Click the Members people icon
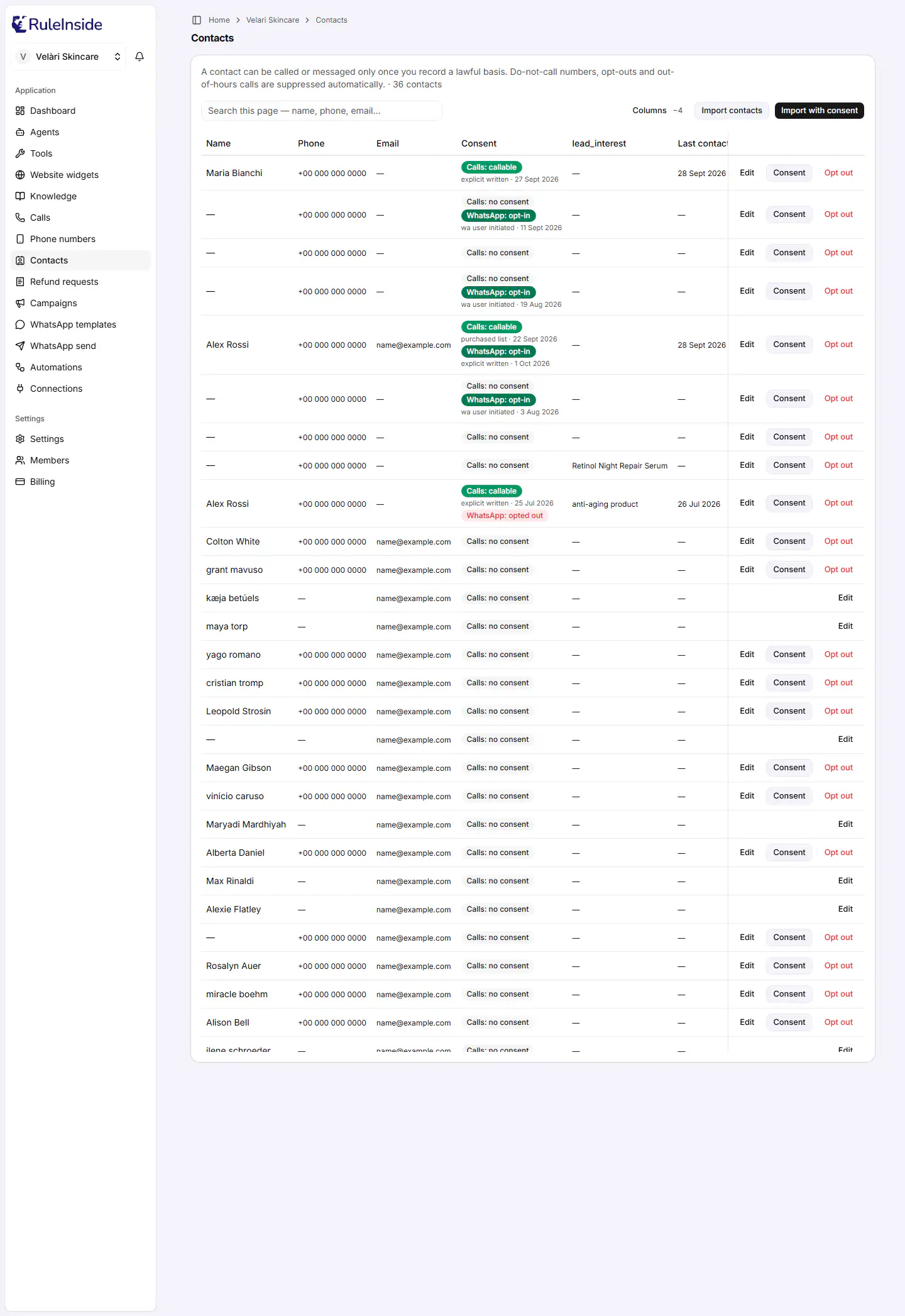Image resolution: width=905 pixels, height=1316 pixels. pos(20,460)
